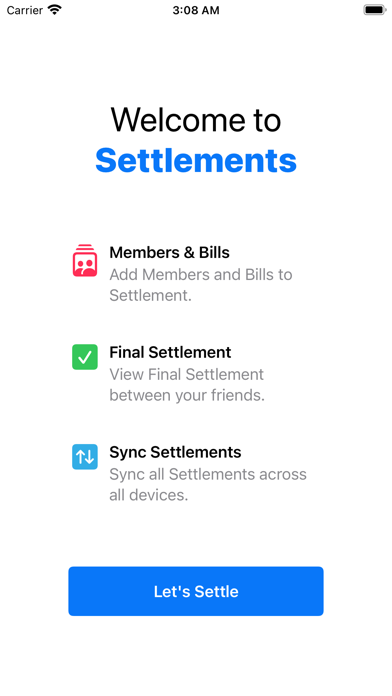Click the battery indicator icon
The image size is (392, 696).
tap(375, 10)
